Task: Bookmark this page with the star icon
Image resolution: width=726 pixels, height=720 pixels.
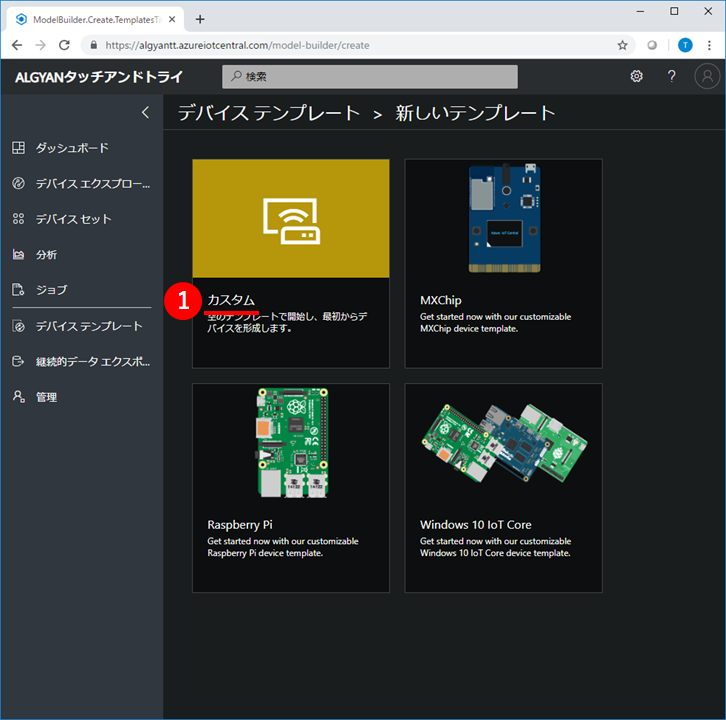Action: point(622,45)
